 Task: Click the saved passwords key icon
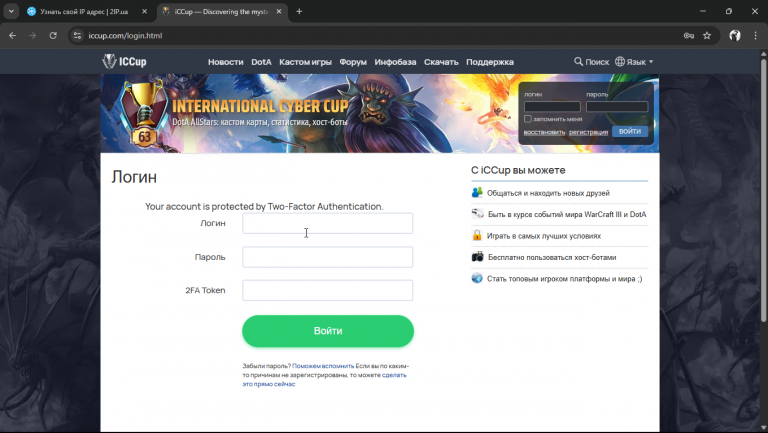pyautogui.click(x=689, y=35)
